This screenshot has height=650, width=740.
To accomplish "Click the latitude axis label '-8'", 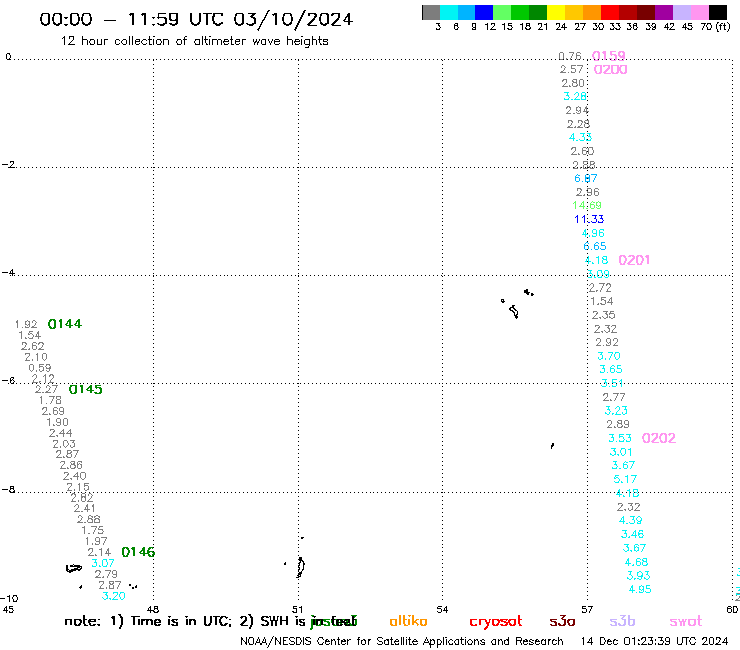I will [x=8, y=490].
